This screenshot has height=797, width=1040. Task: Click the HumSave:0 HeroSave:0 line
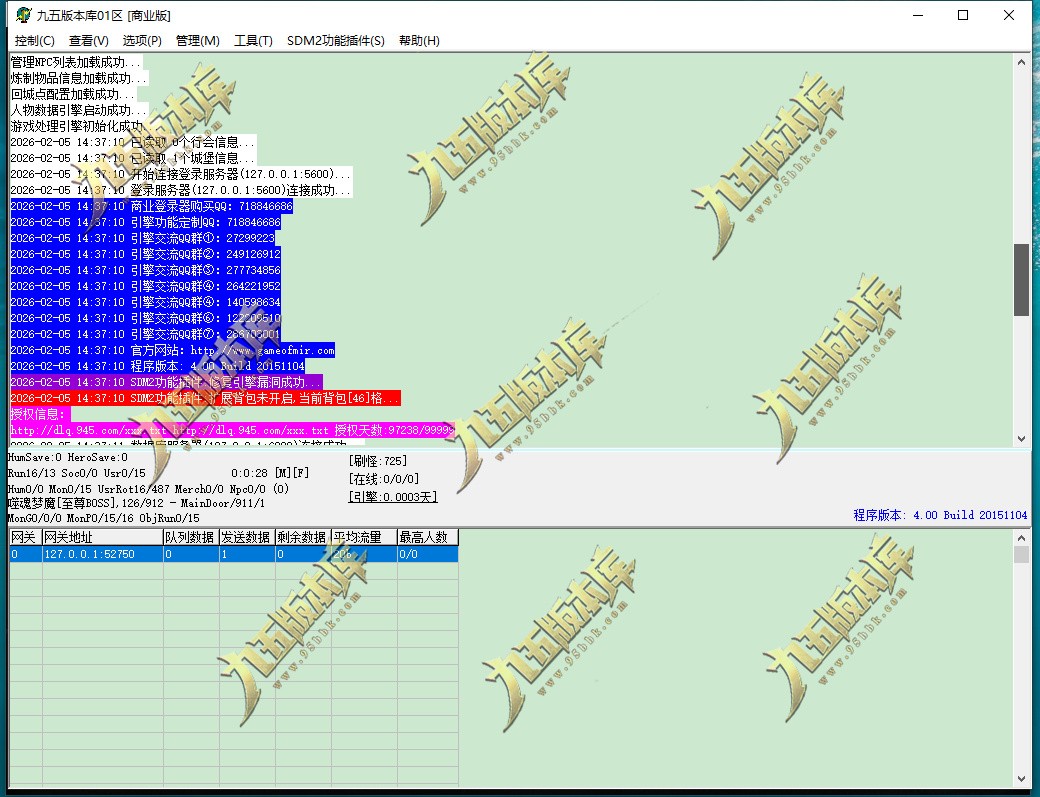(x=68, y=458)
